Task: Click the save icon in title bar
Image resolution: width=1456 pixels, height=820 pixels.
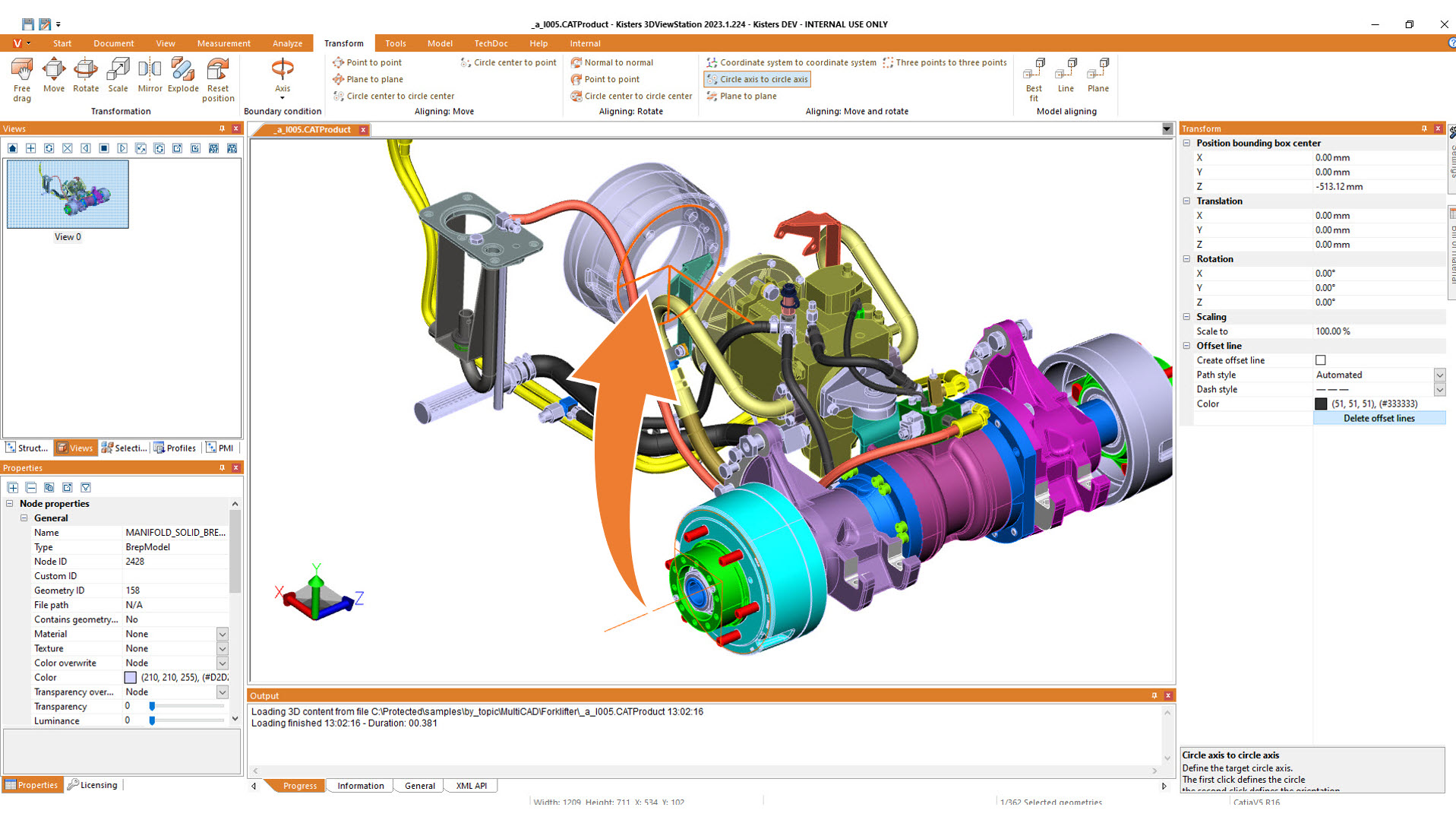Action: [x=28, y=24]
